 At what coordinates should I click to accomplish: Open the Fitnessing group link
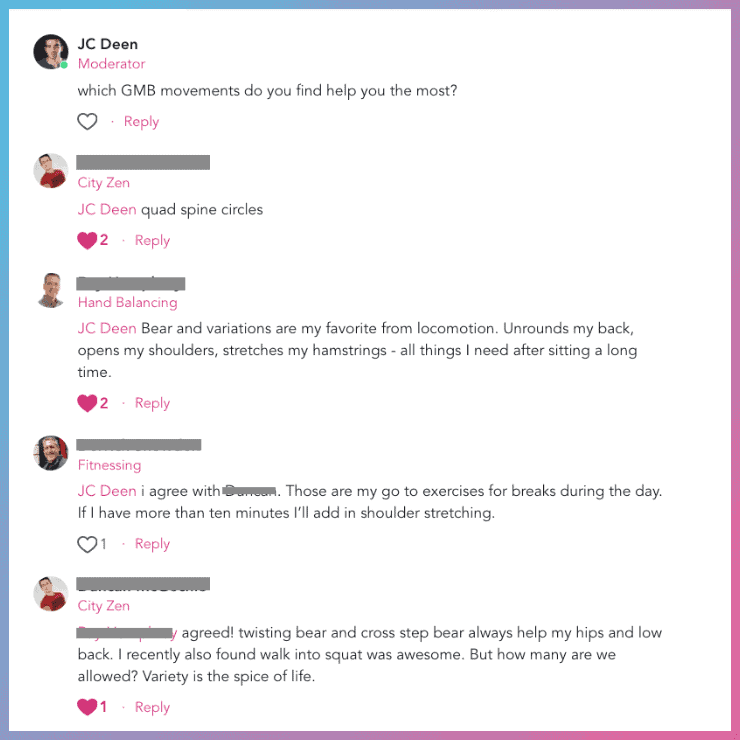109,465
